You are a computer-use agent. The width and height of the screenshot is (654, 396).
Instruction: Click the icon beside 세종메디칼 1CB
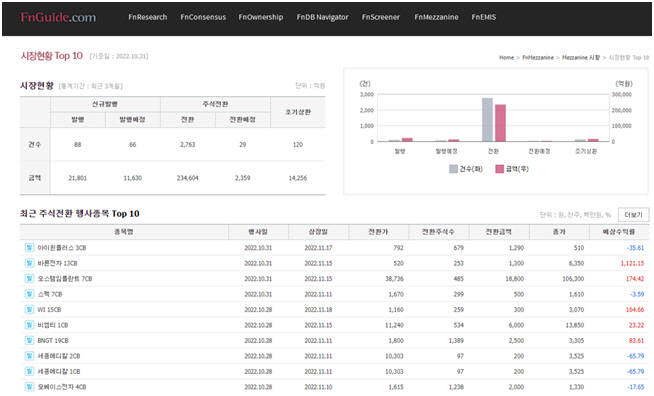[29, 371]
